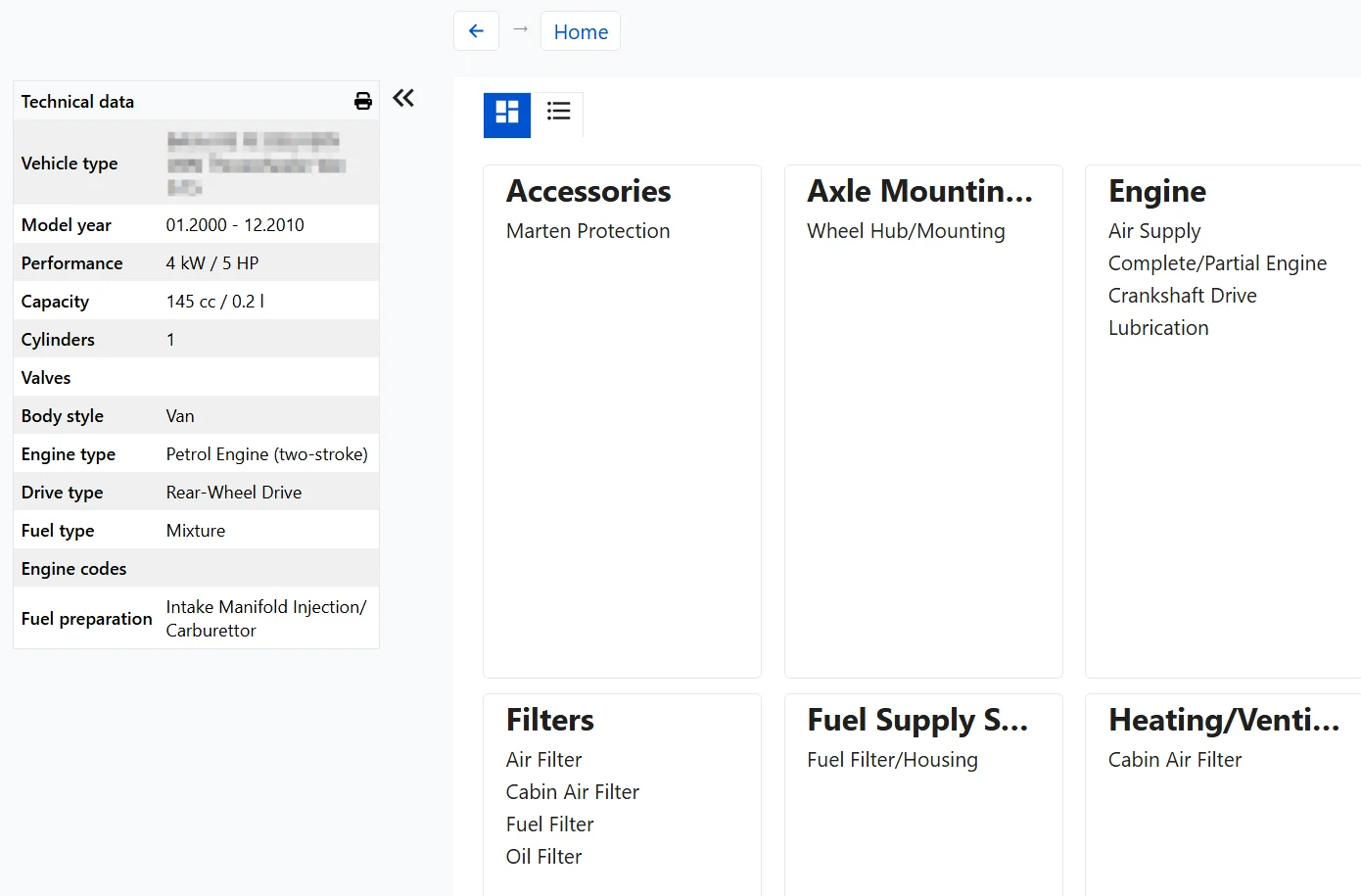Click Petrol Engine (two-stroke) value
The height and width of the screenshot is (896, 1361).
[267, 454]
